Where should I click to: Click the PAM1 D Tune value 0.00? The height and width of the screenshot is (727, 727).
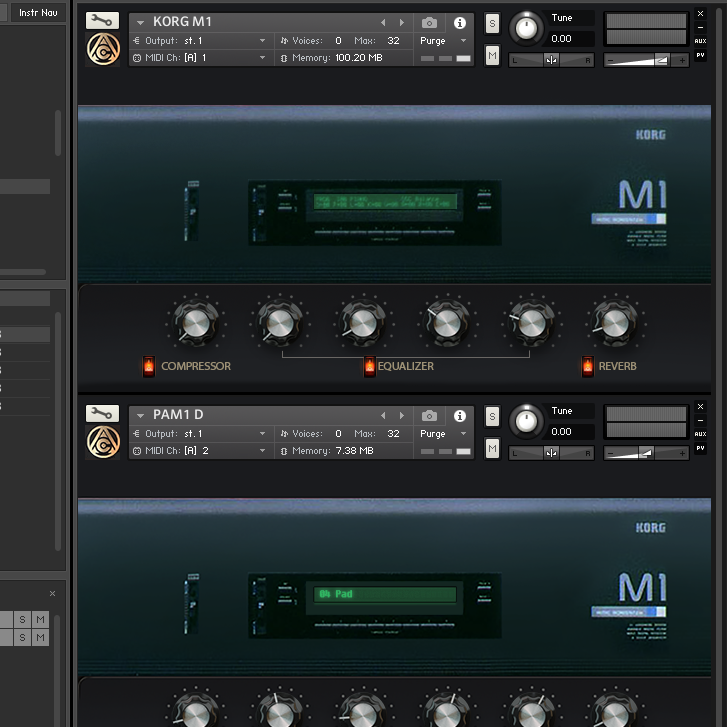click(561, 432)
